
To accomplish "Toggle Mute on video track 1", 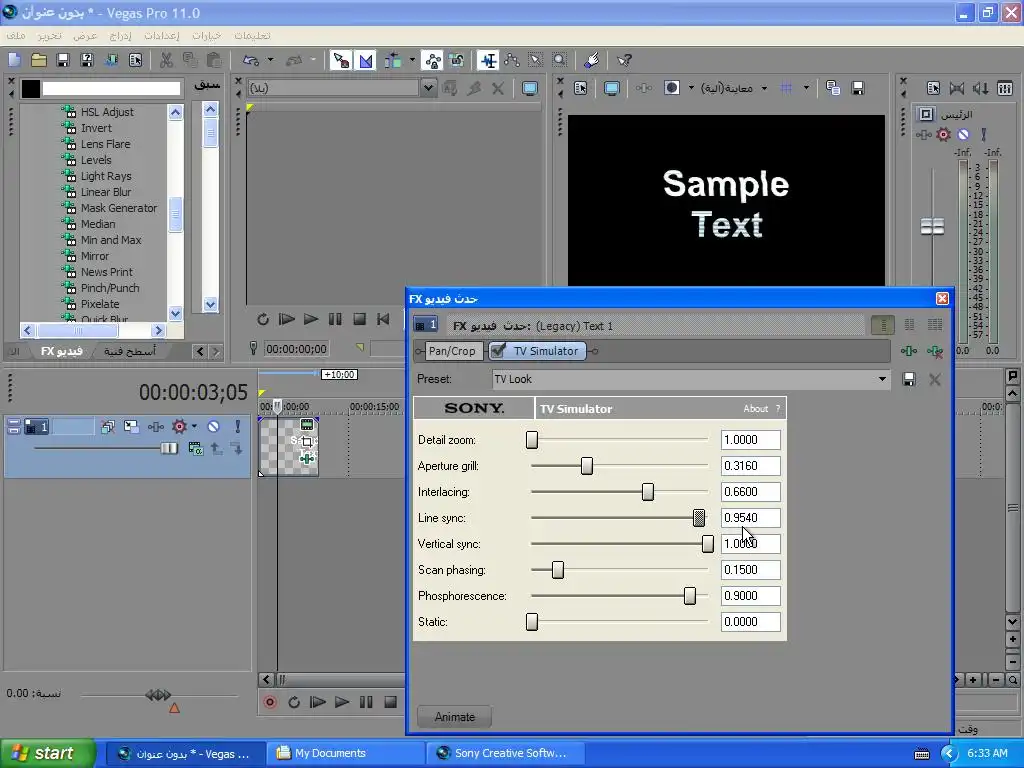I will (x=214, y=426).
